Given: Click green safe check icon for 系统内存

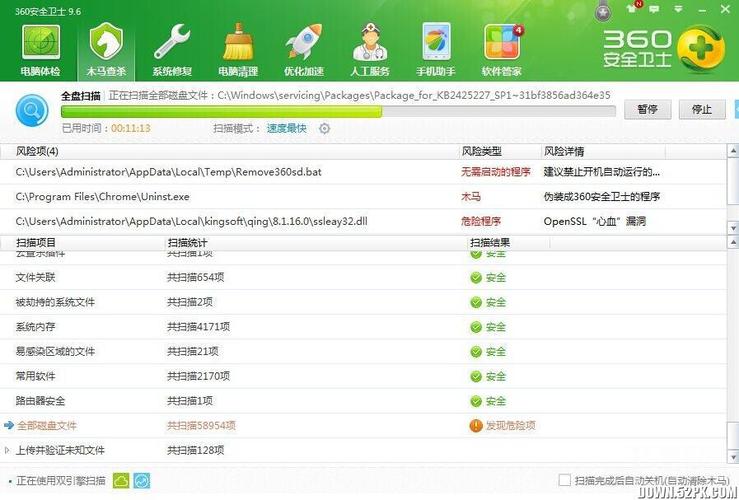Looking at the screenshot, I should [476, 327].
